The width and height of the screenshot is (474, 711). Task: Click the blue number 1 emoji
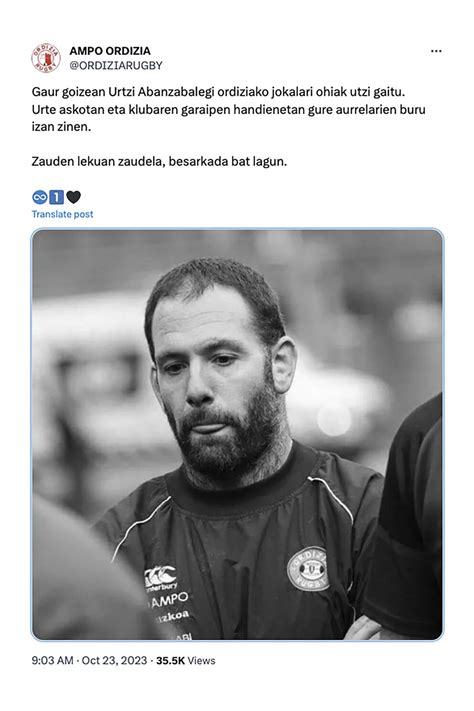pos(56,197)
